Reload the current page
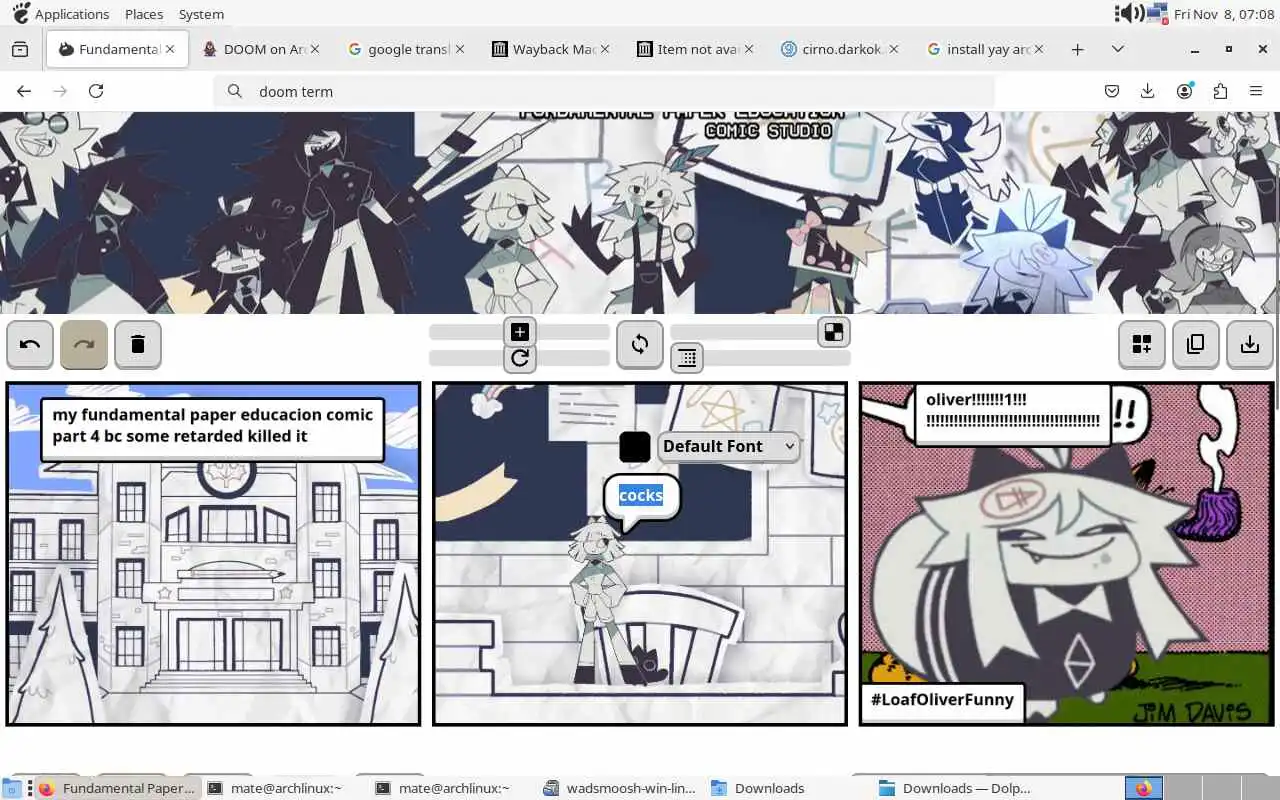Screen dimensions: 1280x800 click(x=96, y=91)
